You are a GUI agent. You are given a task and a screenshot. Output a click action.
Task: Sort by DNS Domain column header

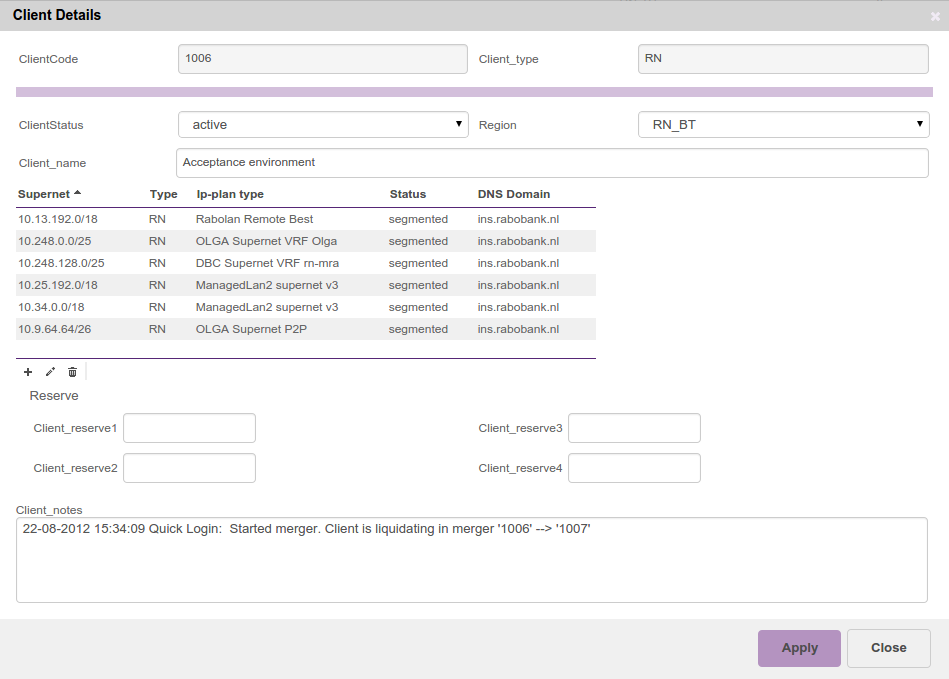(514, 194)
